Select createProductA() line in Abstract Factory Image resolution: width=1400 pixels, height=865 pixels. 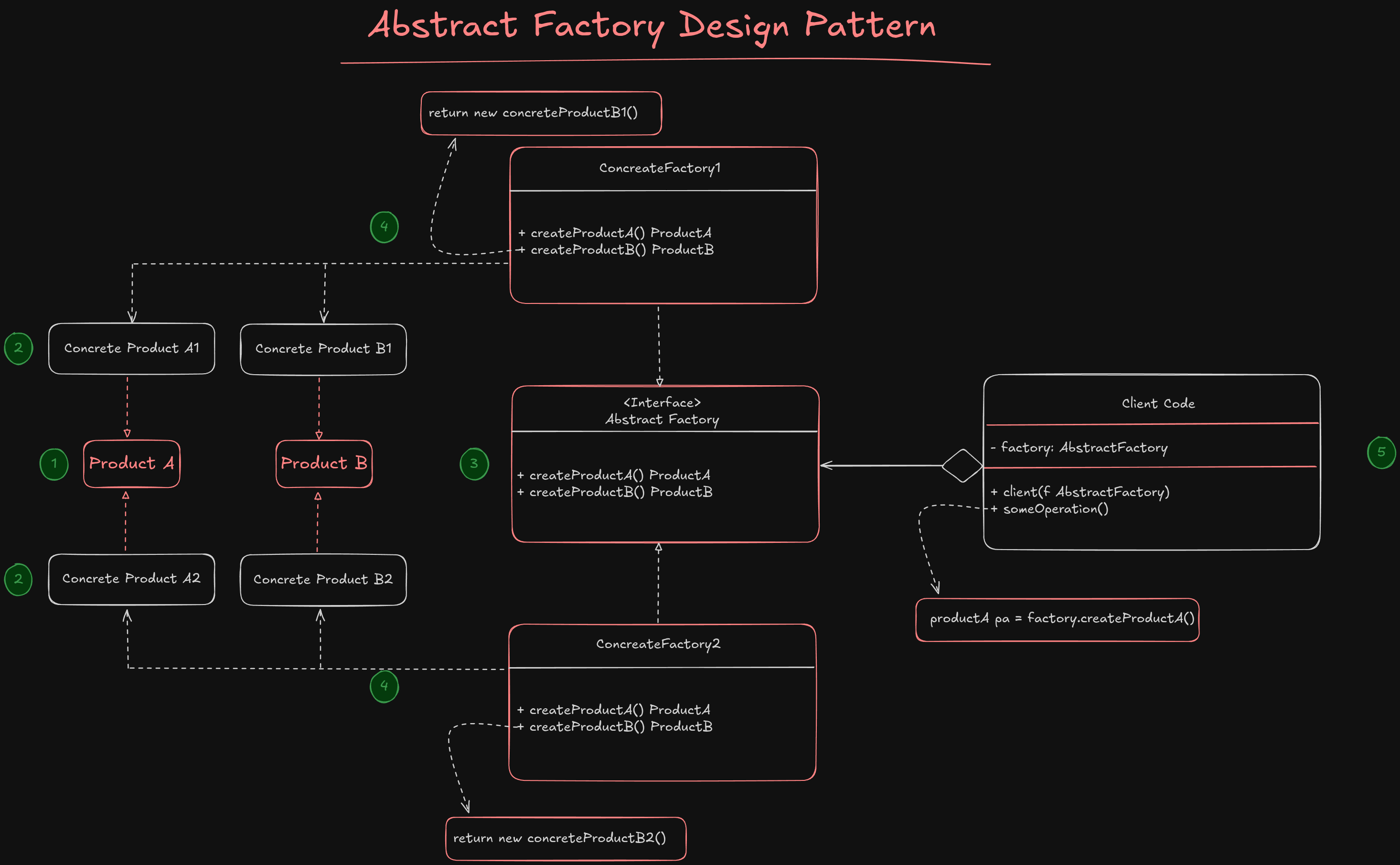[614, 476]
